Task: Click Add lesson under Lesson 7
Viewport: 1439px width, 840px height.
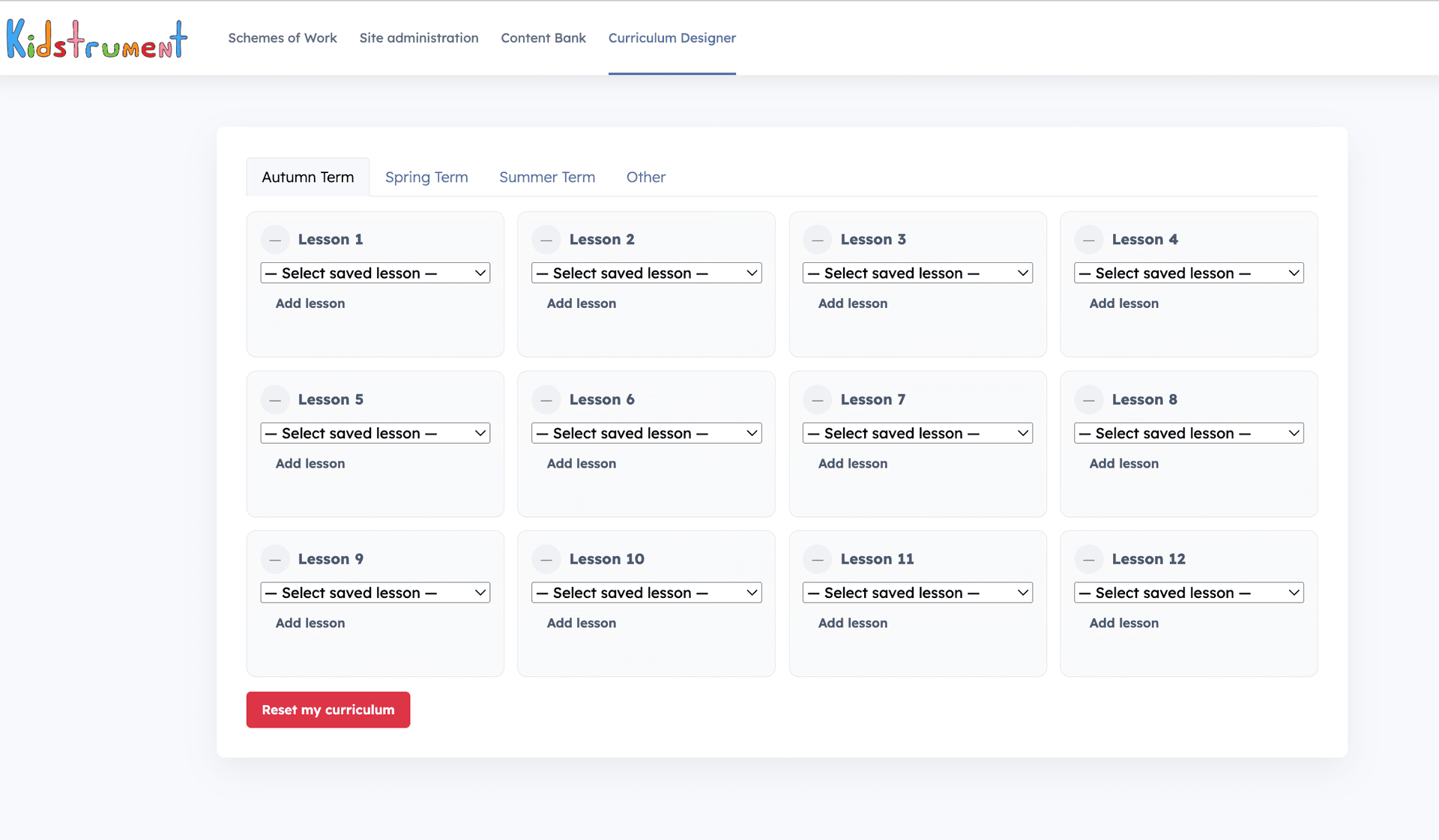Action: point(853,464)
